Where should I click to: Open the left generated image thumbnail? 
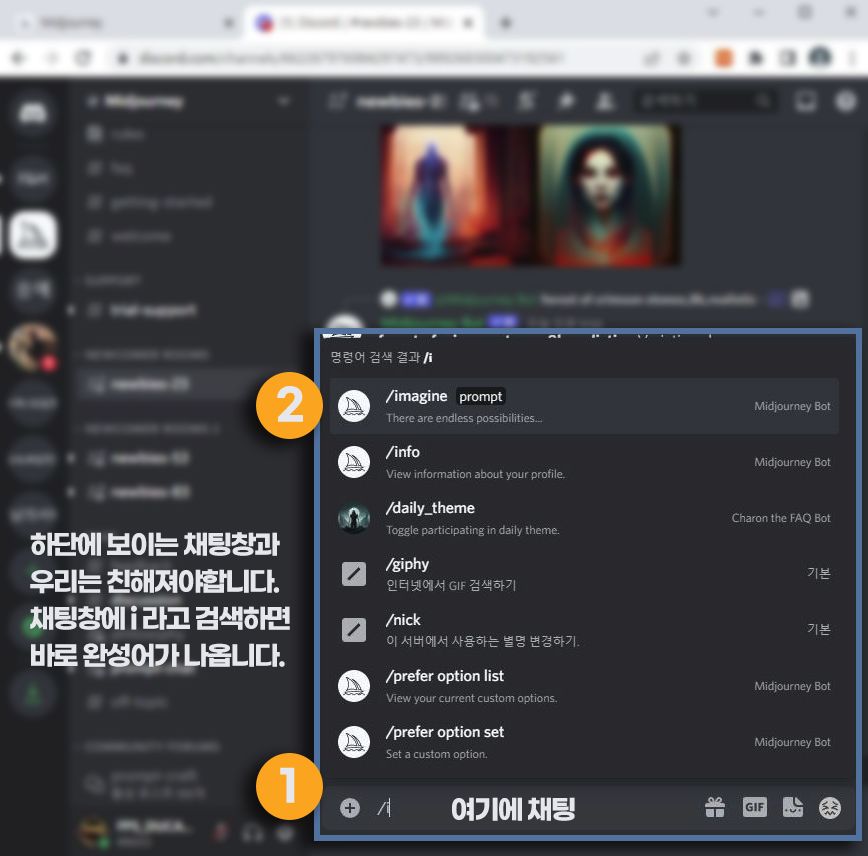(x=458, y=195)
